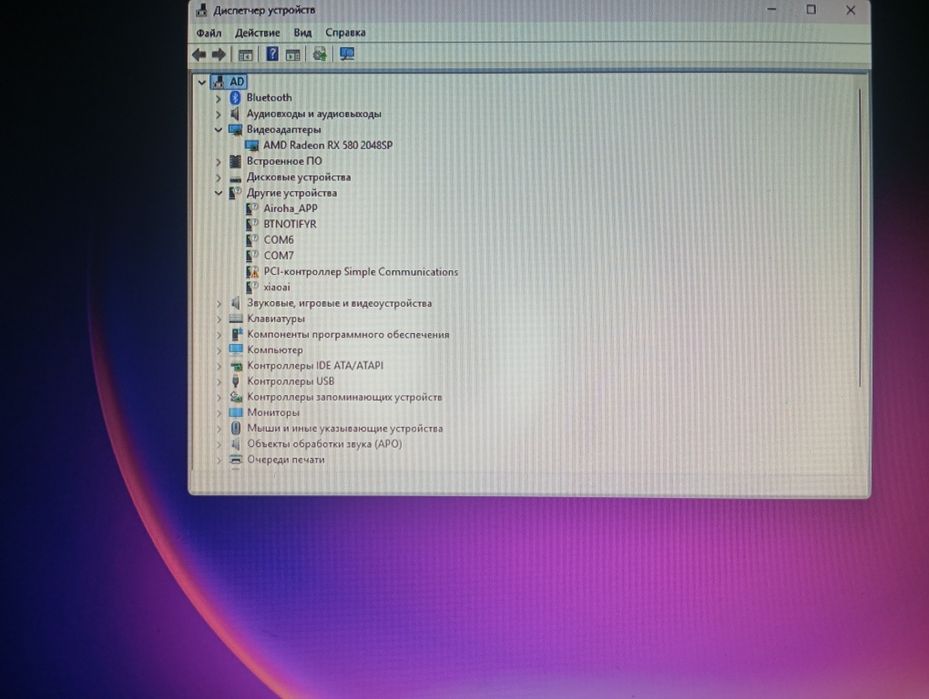Select the Airoha_APP device

[290, 209]
